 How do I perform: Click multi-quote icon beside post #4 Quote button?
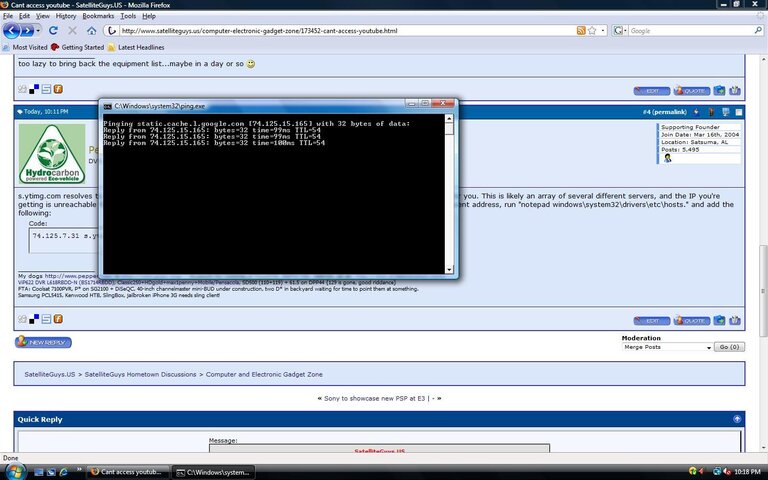(x=719, y=321)
